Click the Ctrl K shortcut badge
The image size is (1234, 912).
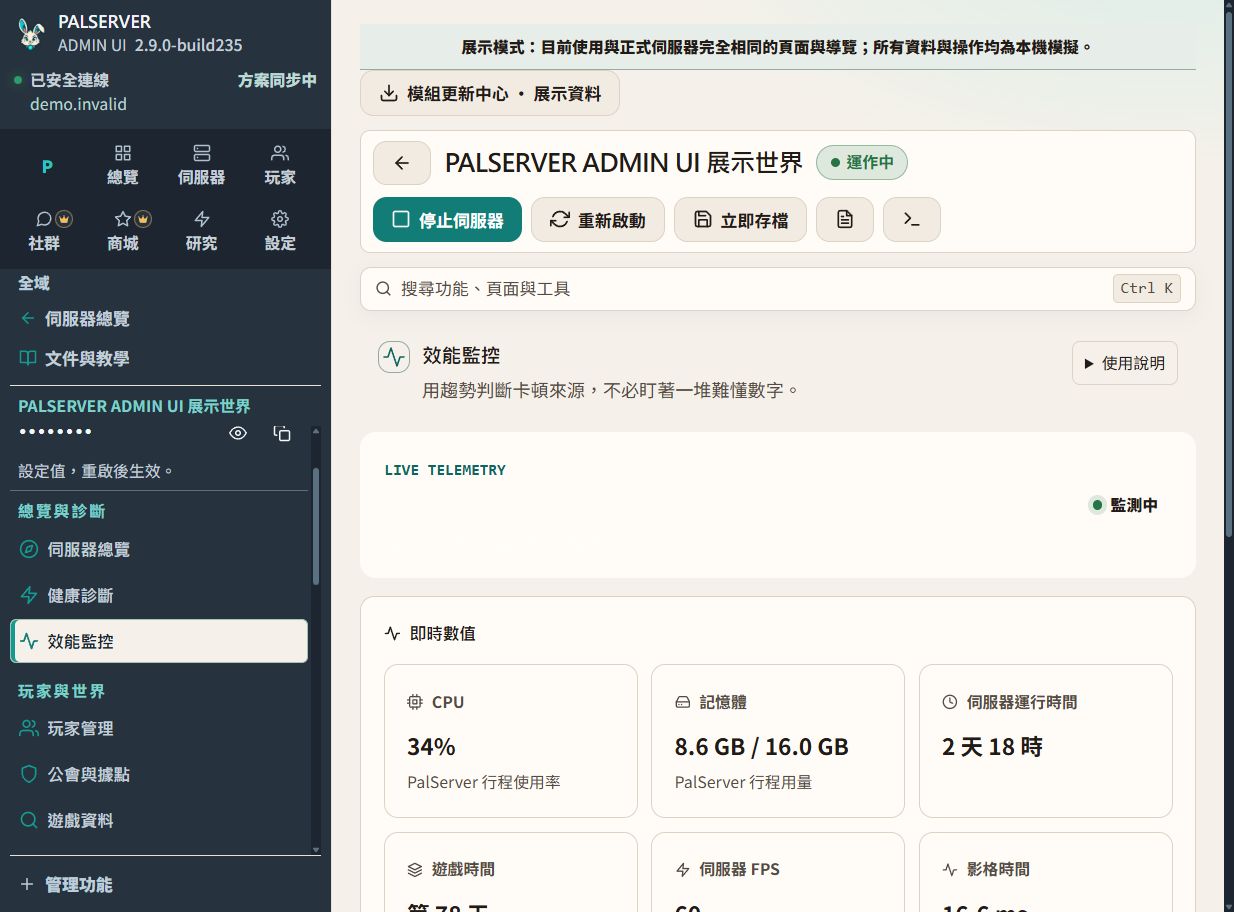coord(1146,288)
